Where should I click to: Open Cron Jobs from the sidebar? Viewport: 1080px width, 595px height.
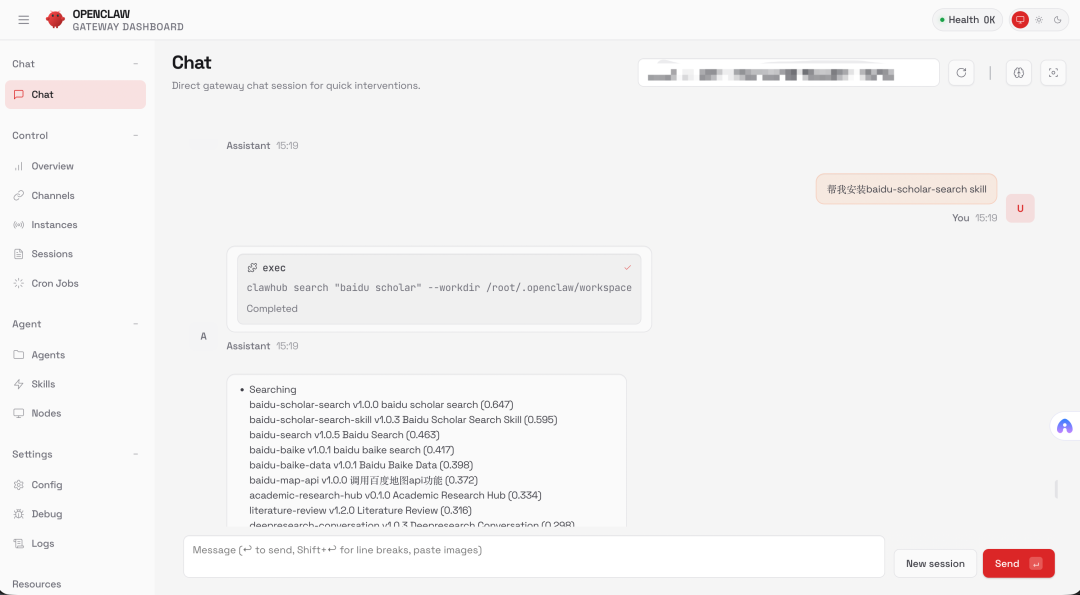click(54, 283)
